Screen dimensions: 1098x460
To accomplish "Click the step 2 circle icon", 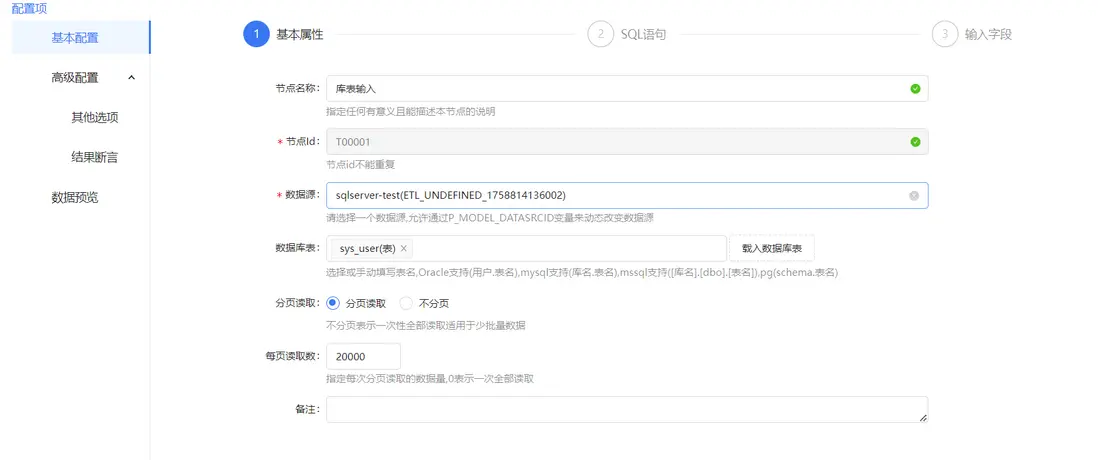I will pos(600,34).
